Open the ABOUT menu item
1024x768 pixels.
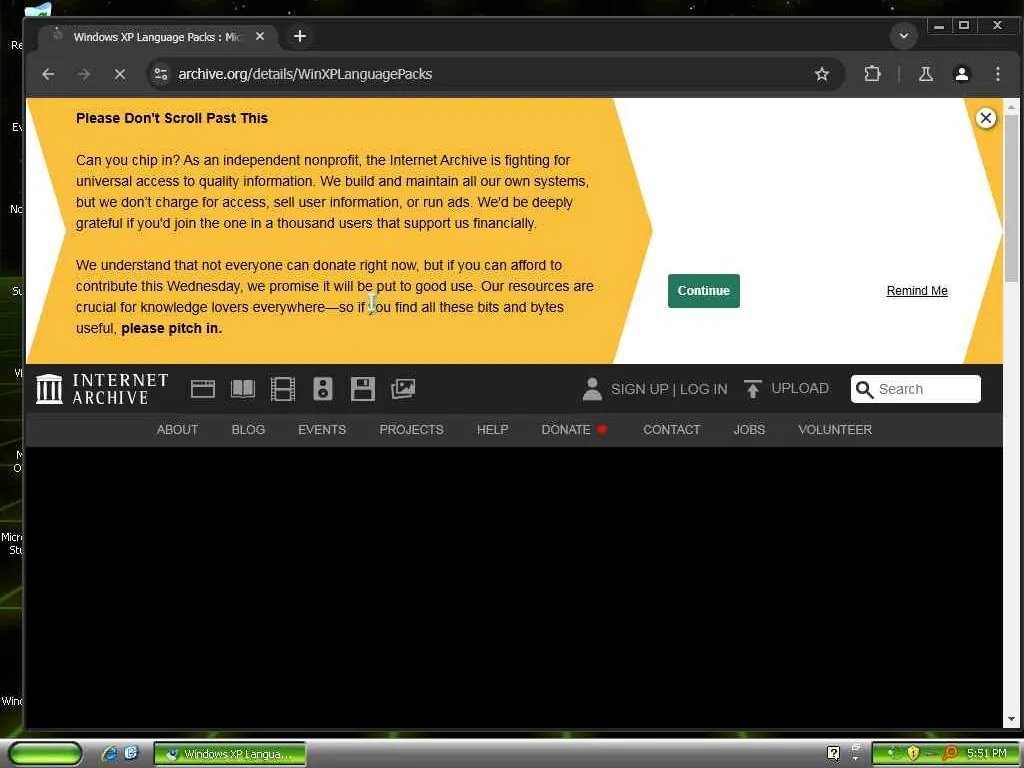[177, 430]
